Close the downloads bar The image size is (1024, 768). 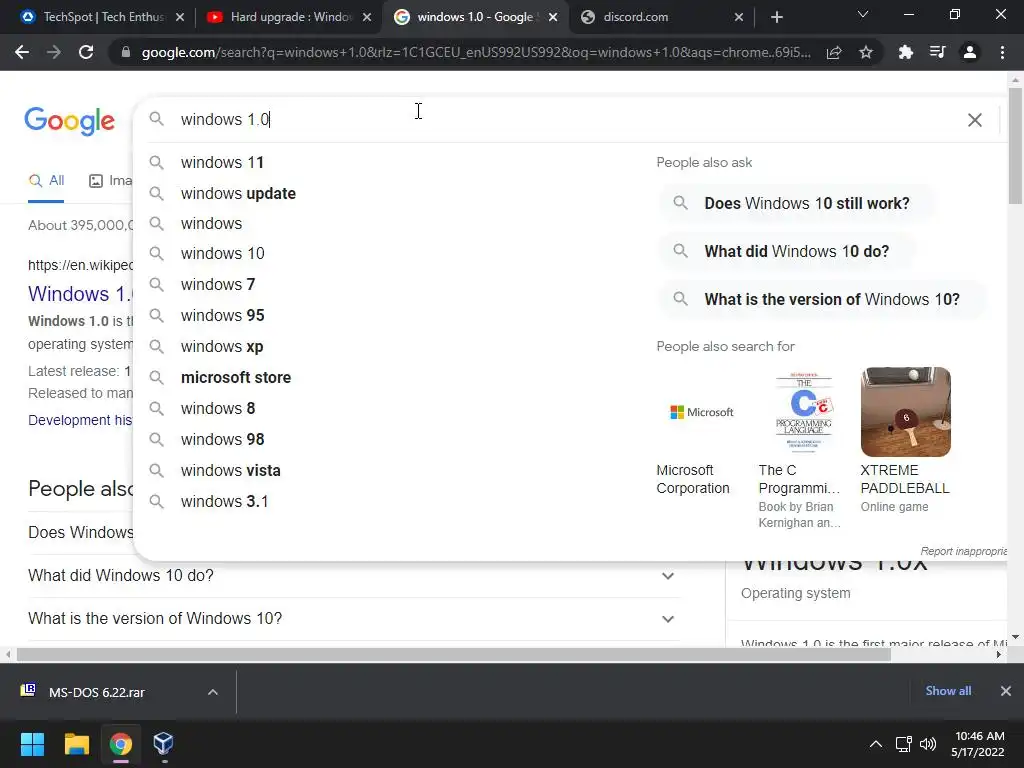[1006, 691]
